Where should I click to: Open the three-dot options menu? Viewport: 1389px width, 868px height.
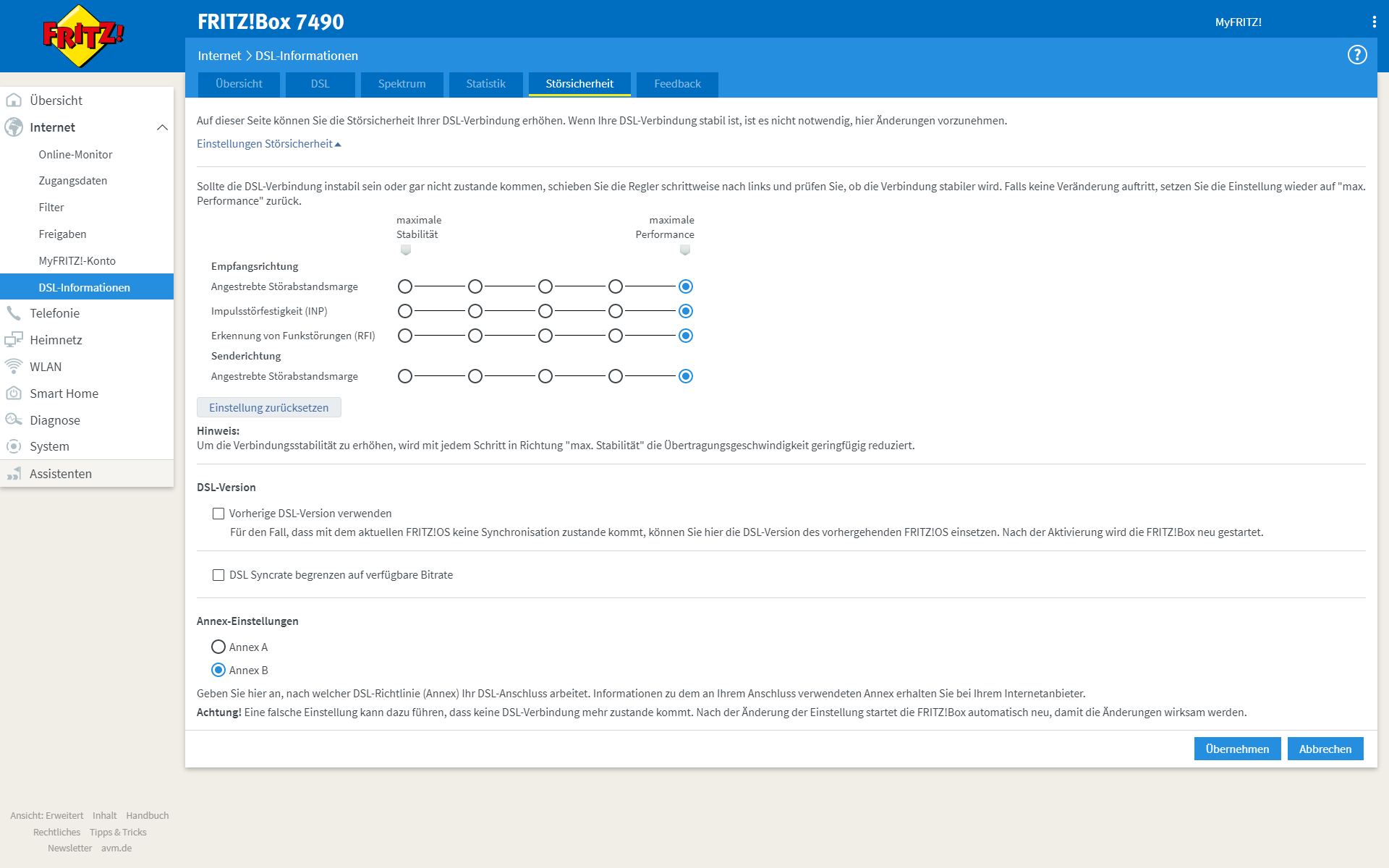(x=1374, y=22)
